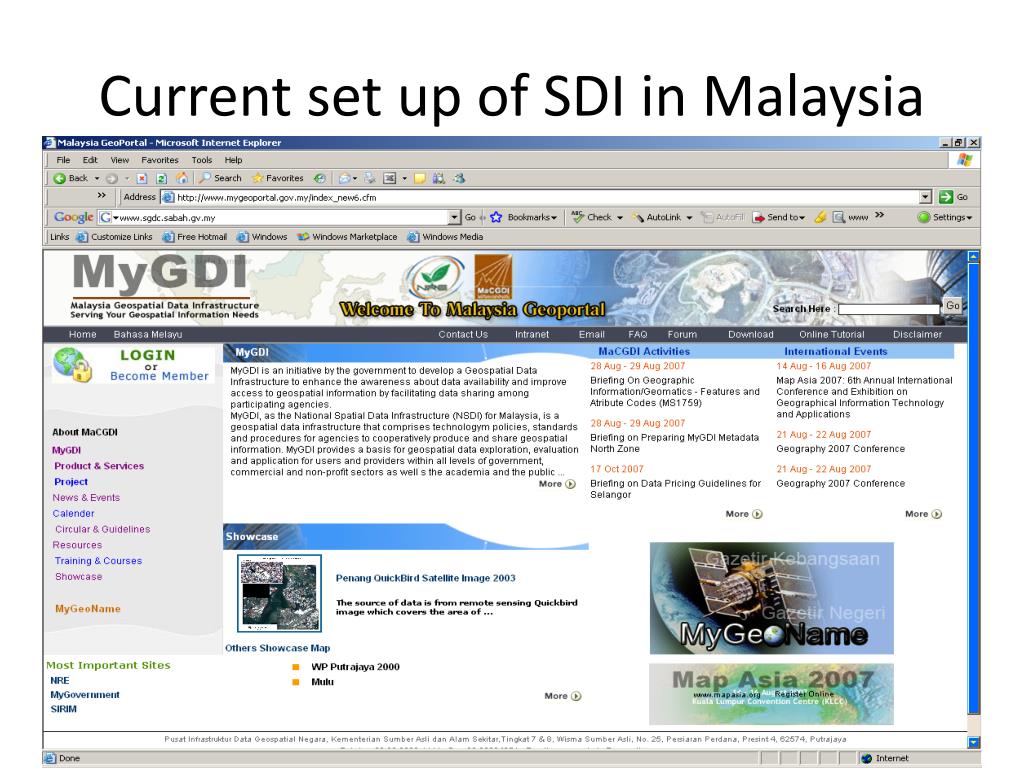
Task: Click the Messenger icon in the toolbar
Action: point(459,178)
